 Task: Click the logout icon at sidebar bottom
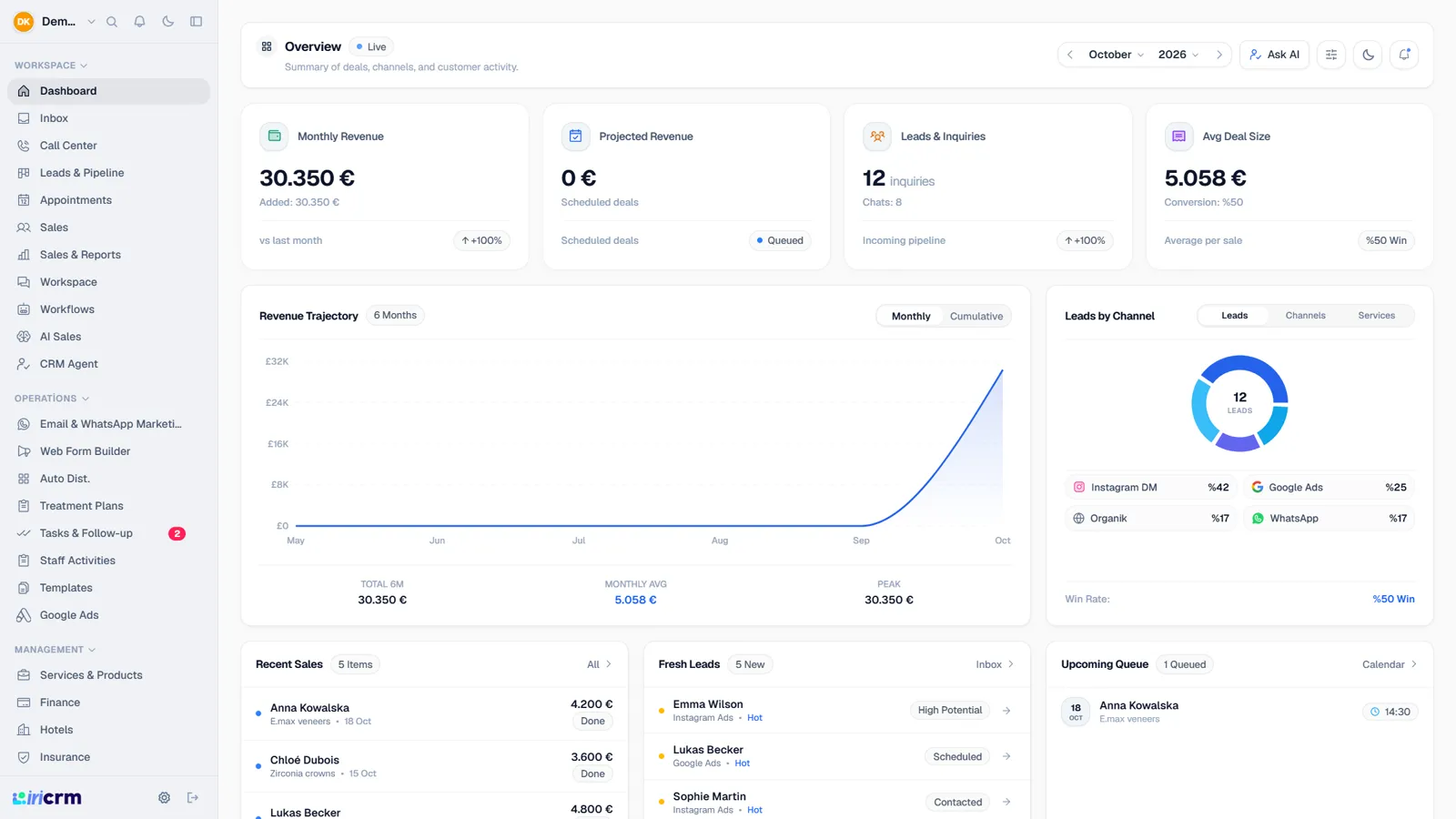(193, 797)
